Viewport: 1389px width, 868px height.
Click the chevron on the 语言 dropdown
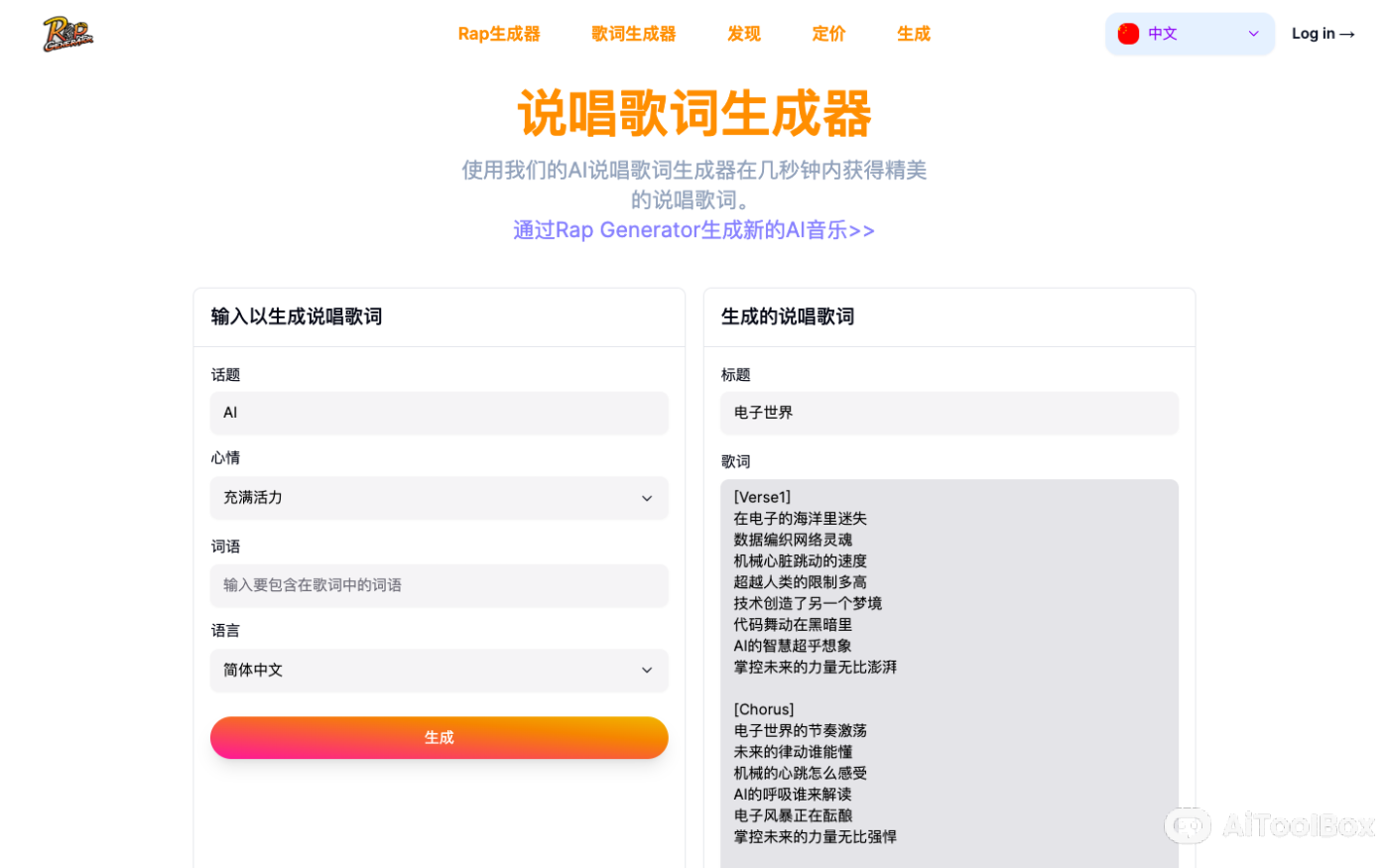click(x=647, y=671)
